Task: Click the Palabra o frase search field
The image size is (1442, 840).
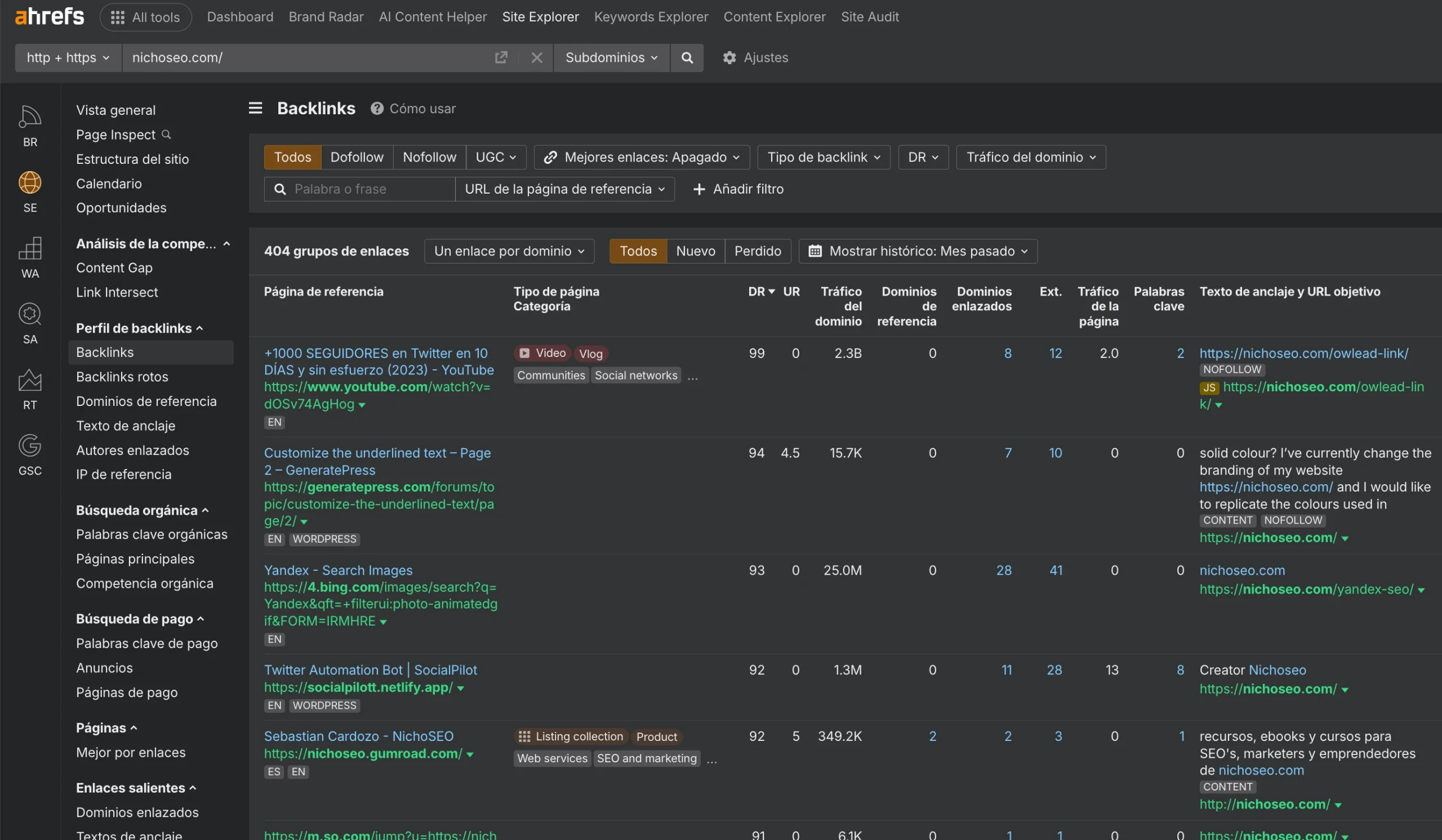Action: coord(359,189)
